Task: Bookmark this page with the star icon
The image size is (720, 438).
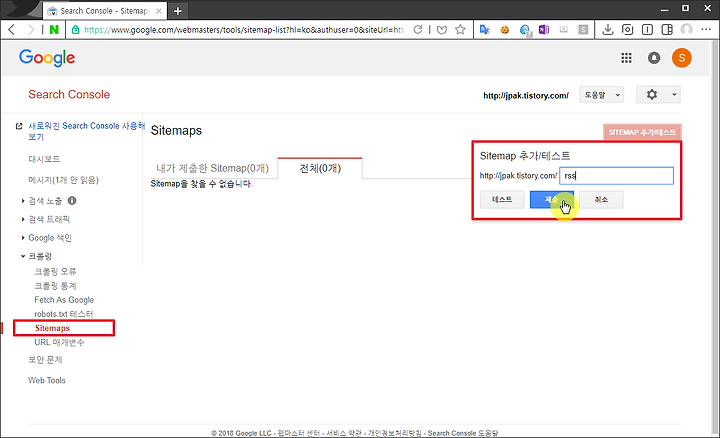Action: pyautogui.click(x=460, y=30)
